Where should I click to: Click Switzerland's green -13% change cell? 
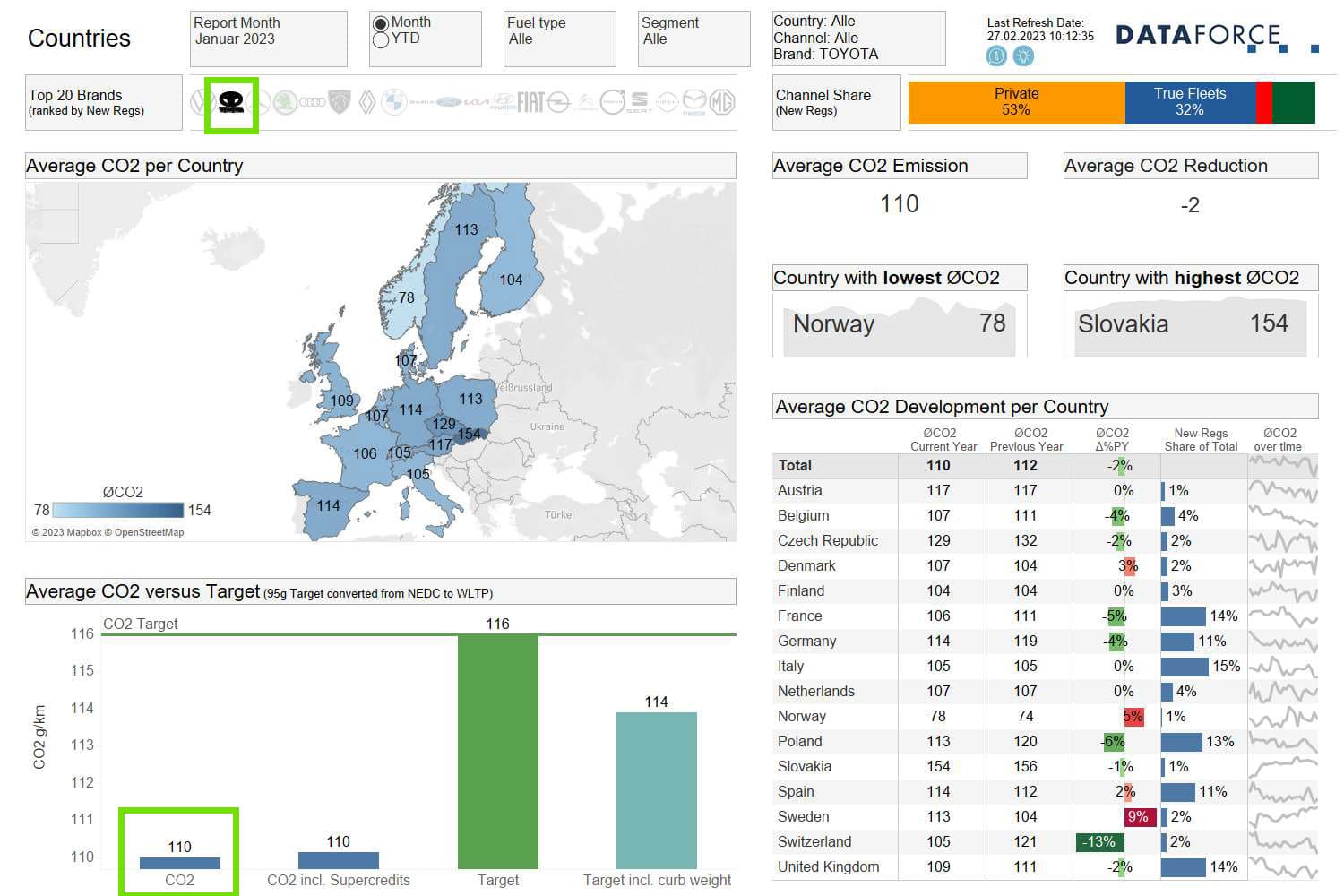pos(1099,841)
